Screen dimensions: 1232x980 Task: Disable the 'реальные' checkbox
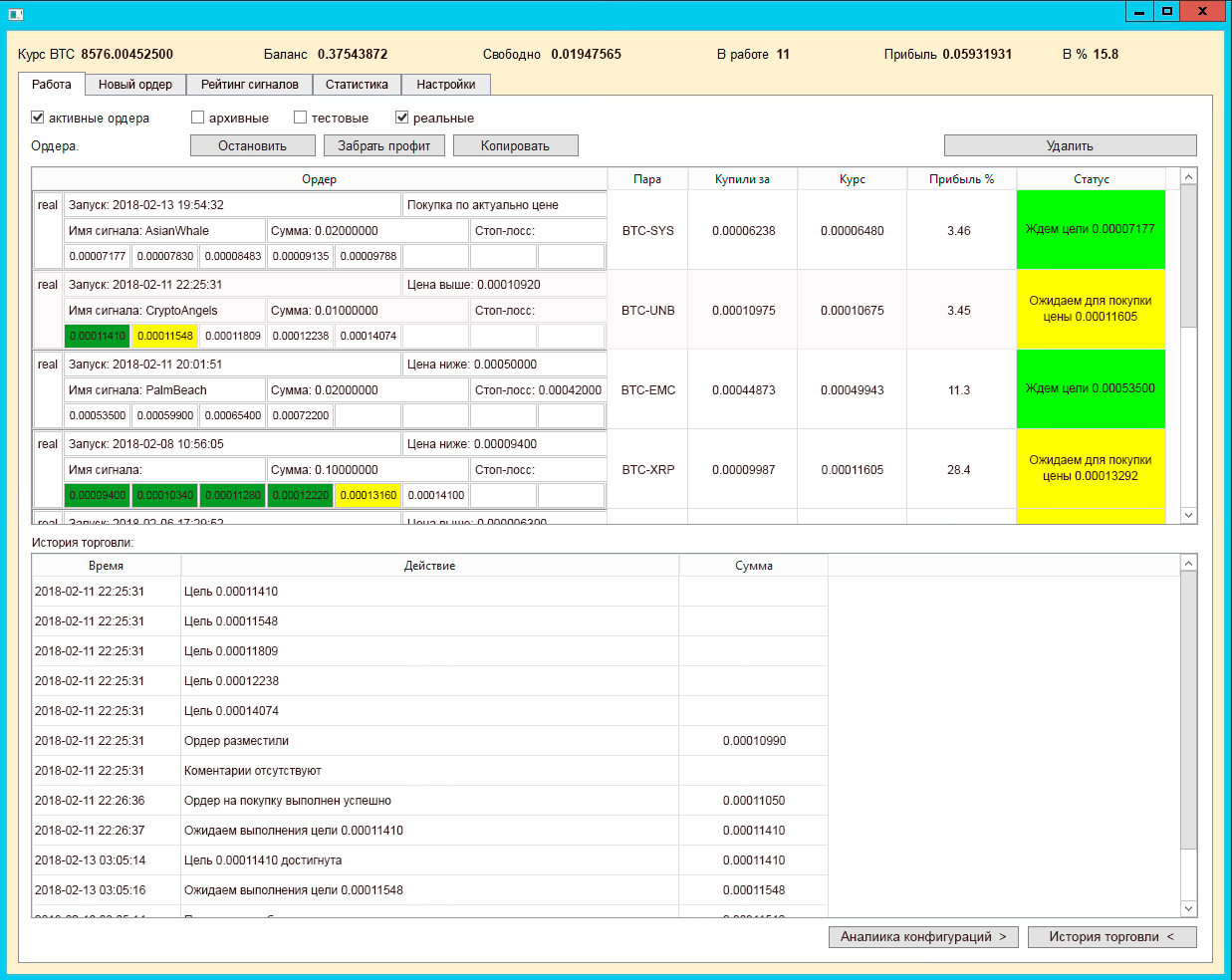click(402, 118)
